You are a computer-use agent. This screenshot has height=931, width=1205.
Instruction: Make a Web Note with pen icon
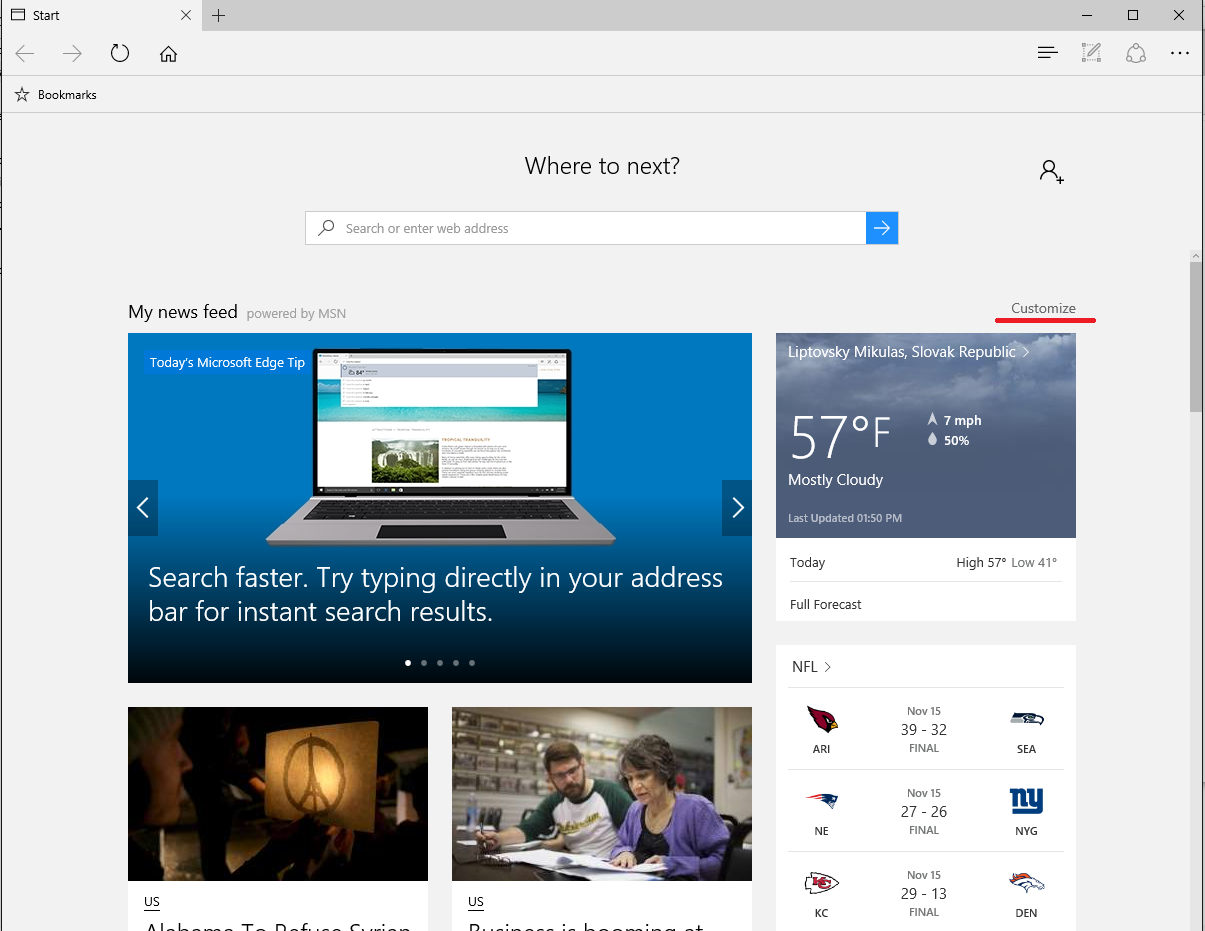(x=1091, y=53)
